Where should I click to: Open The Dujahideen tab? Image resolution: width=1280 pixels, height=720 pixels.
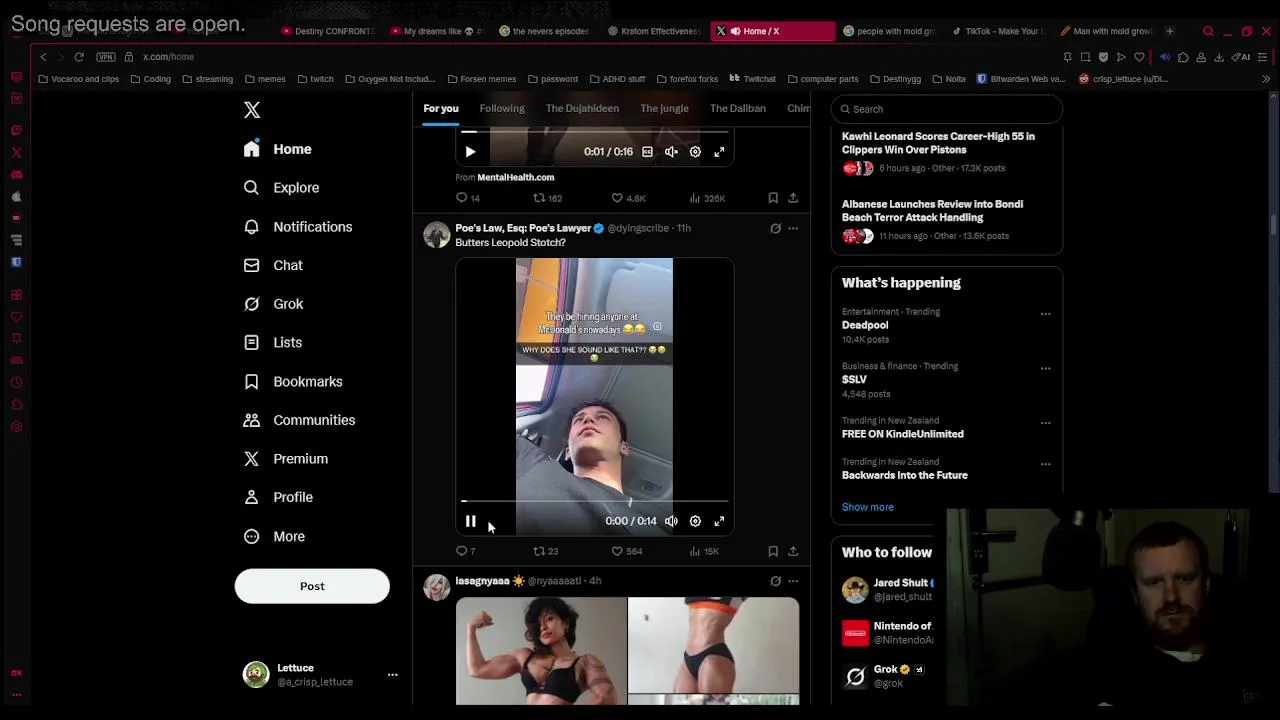582,108
